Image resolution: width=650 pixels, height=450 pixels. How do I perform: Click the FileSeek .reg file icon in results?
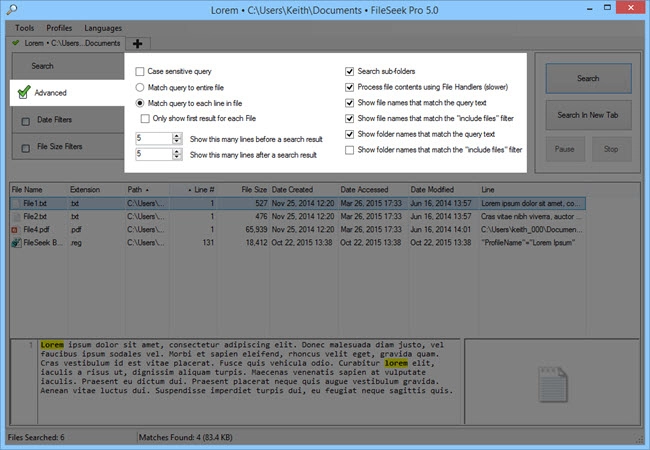coord(16,243)
